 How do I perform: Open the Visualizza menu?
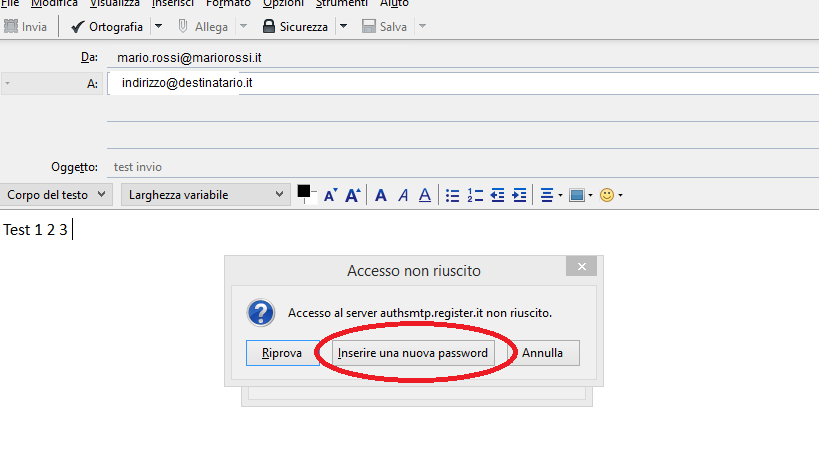(115, 4)
